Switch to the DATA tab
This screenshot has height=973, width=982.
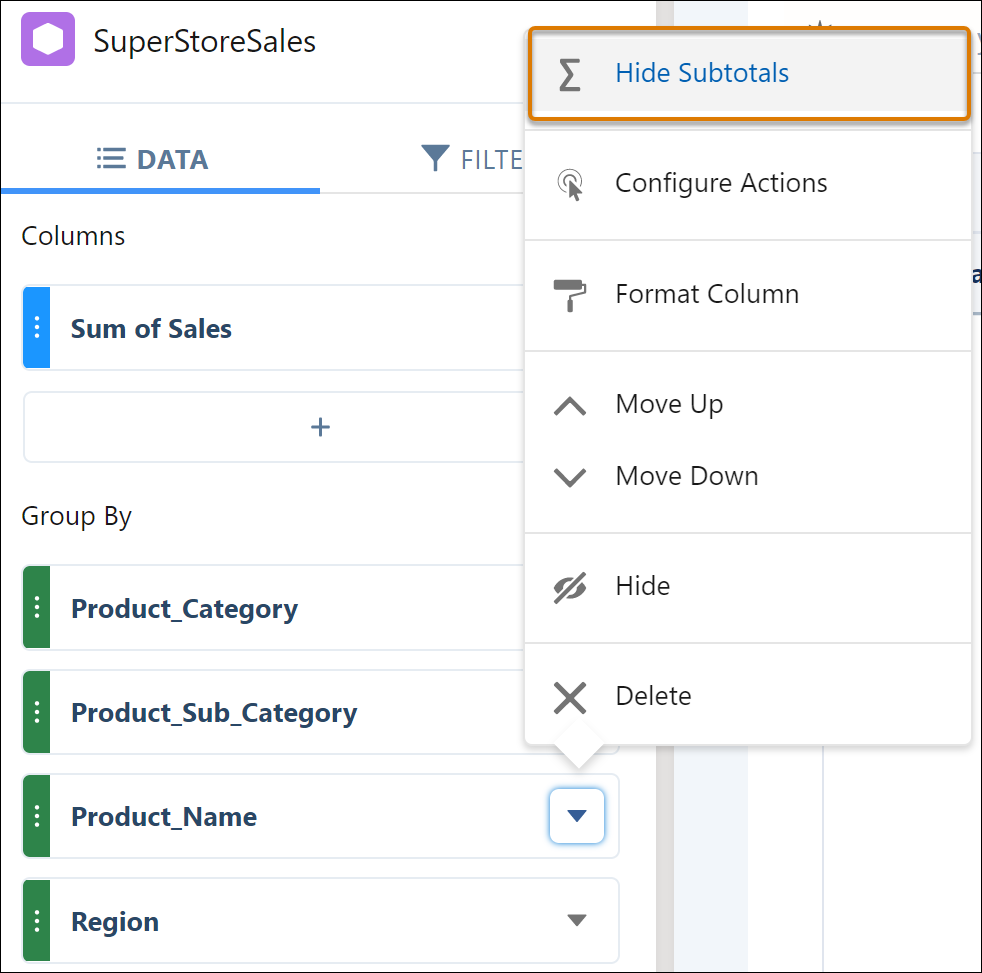point(153,160)
